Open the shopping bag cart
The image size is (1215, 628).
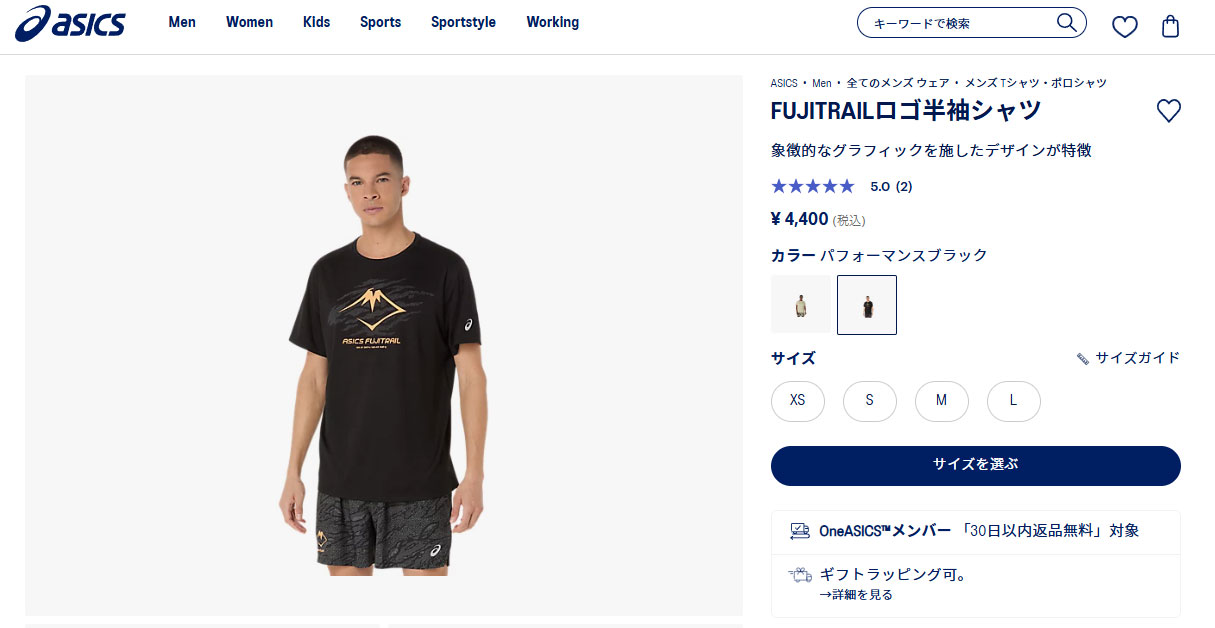coord(1170,26)
